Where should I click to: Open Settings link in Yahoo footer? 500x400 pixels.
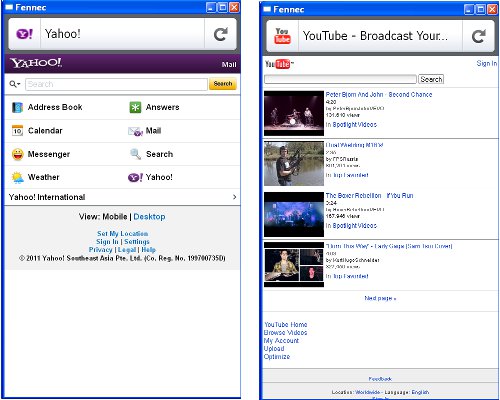click(x=137, y=242)
